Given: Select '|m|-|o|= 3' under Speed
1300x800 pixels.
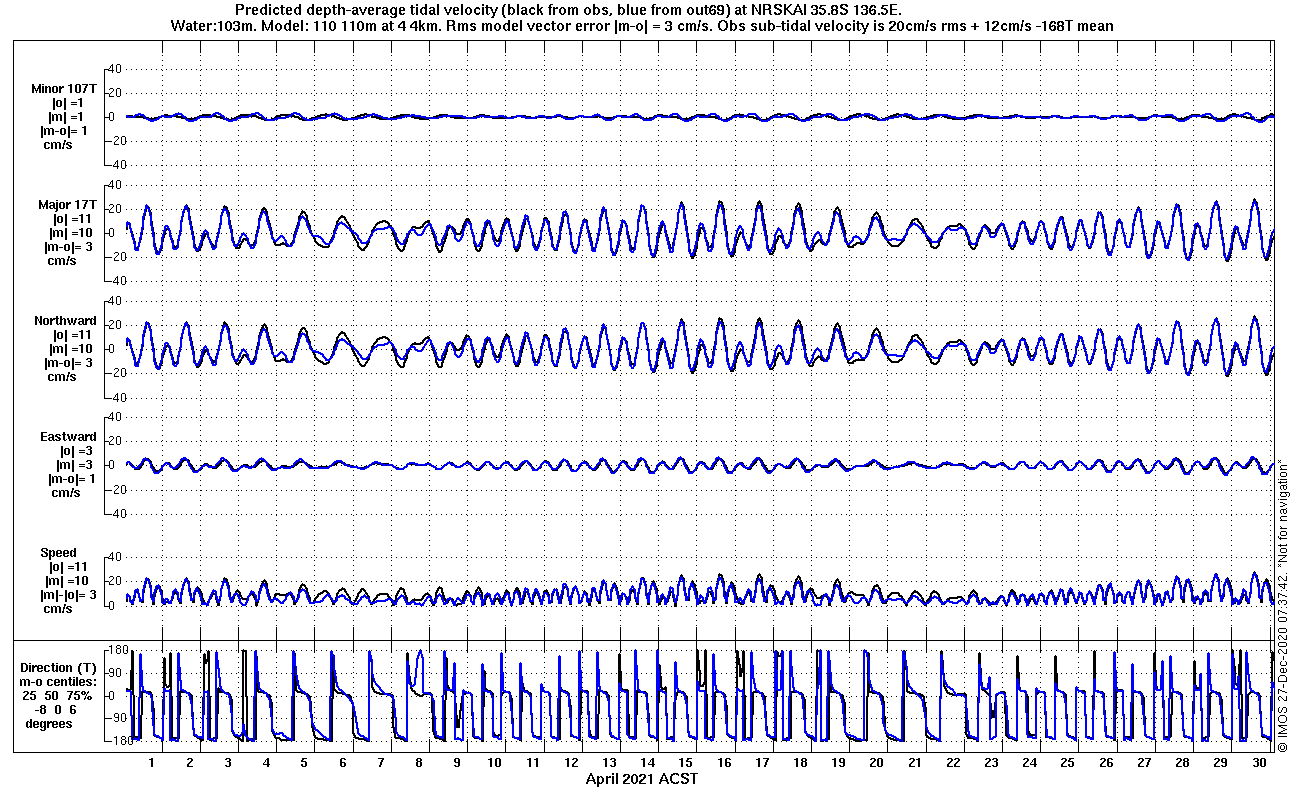Looking at the screenshot, I should pos(69,595).
